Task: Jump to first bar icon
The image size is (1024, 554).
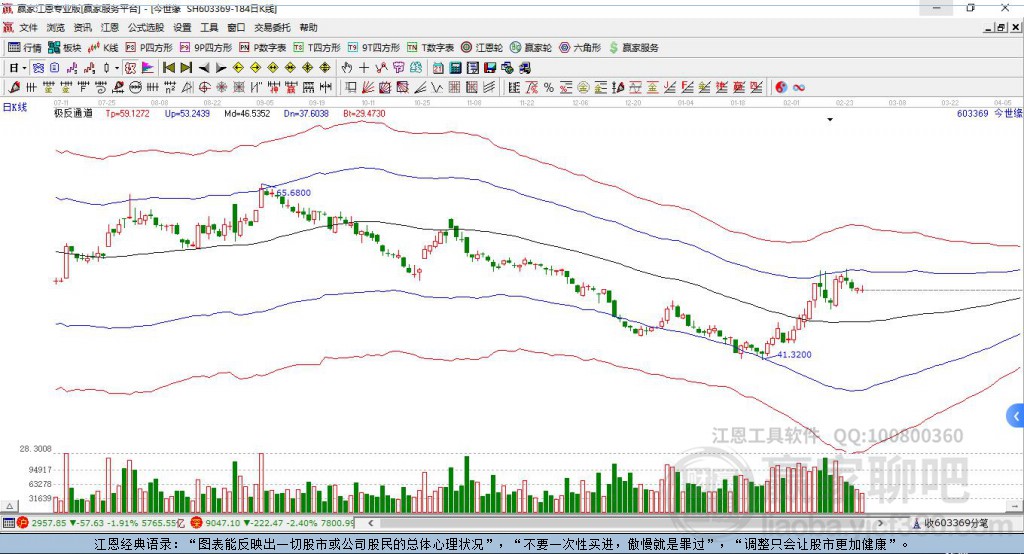Action: [168, 68]
